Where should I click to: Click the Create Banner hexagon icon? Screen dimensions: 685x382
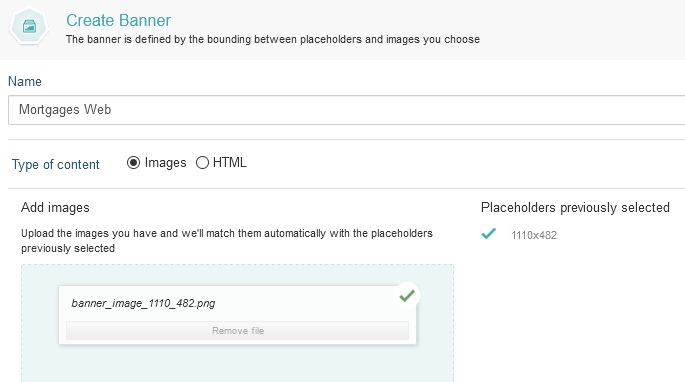click(x=29, y=27)
